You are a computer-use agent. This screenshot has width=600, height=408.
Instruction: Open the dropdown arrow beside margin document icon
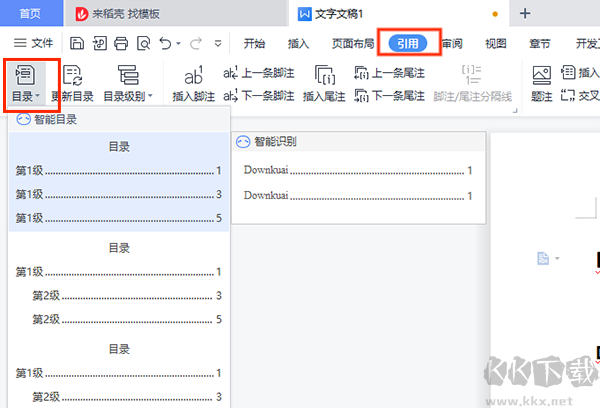(x=557, y=258)
